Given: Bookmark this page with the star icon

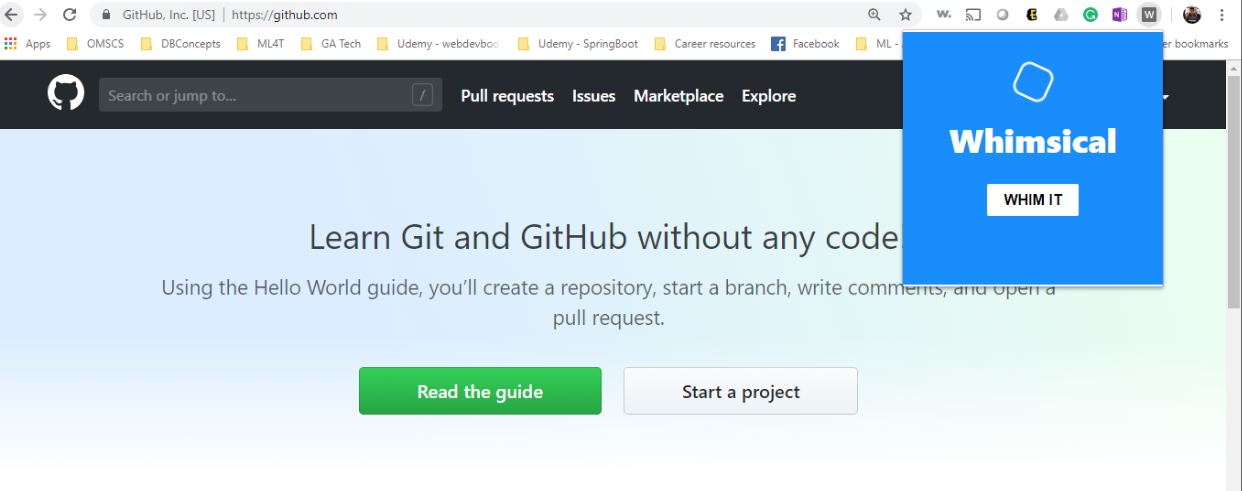Looking at the screenshot, I should 905,15.
